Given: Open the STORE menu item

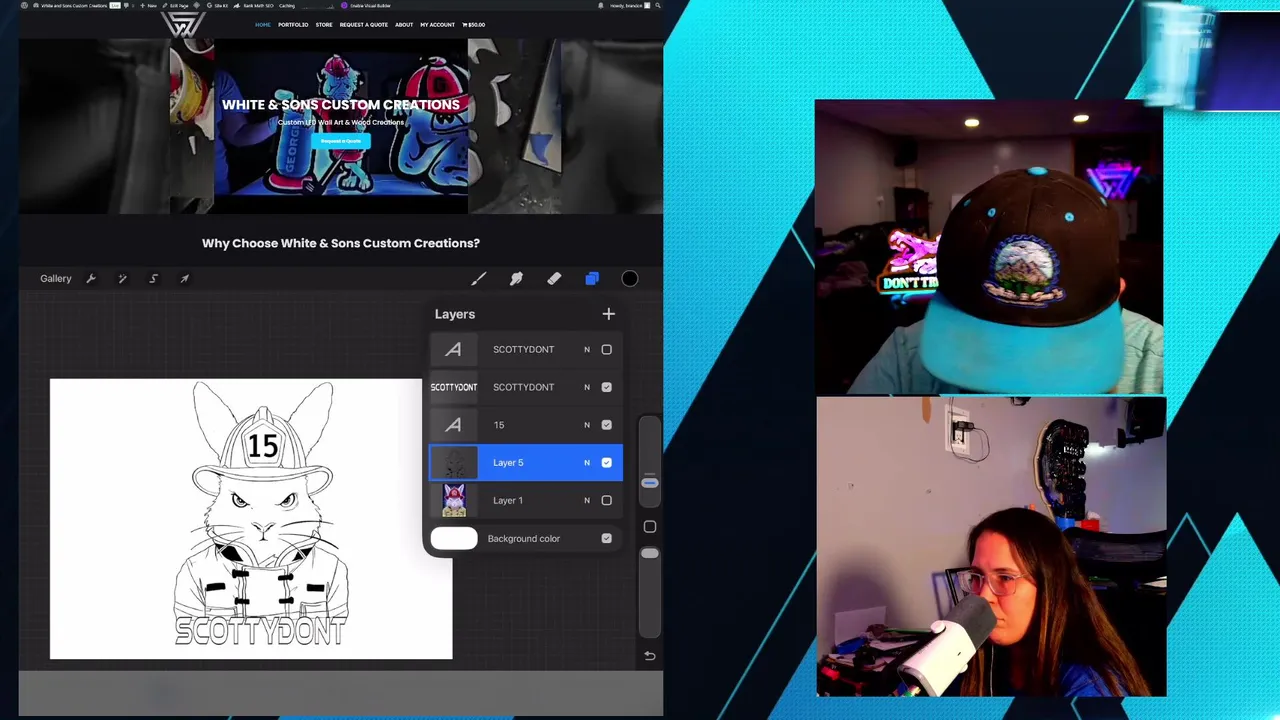Looking at the screenshot, I should [324, 25].
